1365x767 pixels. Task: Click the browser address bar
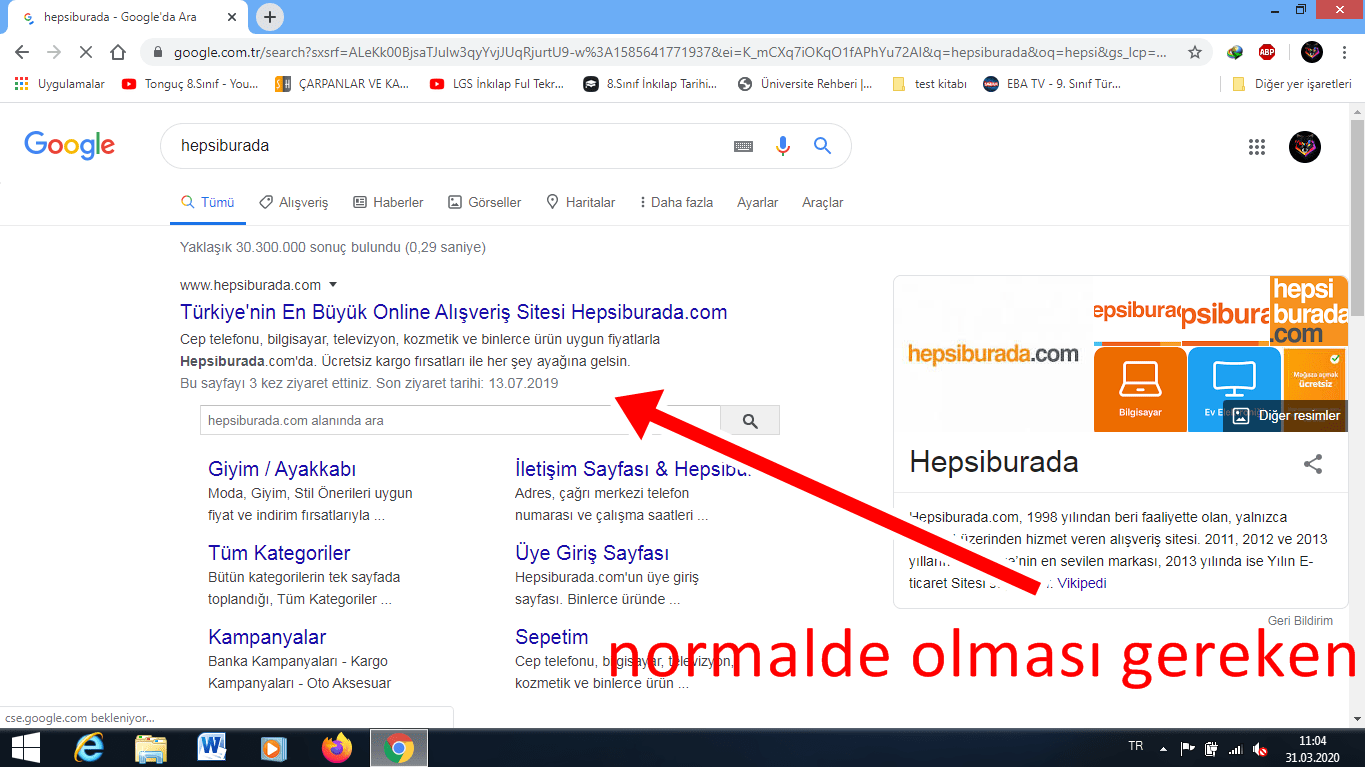point(670,52)
